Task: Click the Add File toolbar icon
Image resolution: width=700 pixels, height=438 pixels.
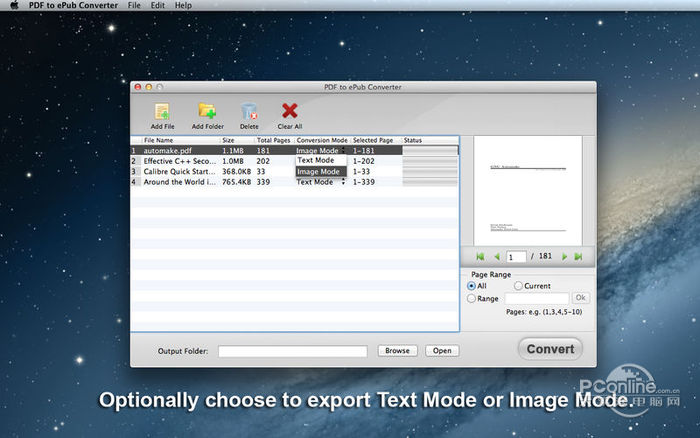Action: 162,112
